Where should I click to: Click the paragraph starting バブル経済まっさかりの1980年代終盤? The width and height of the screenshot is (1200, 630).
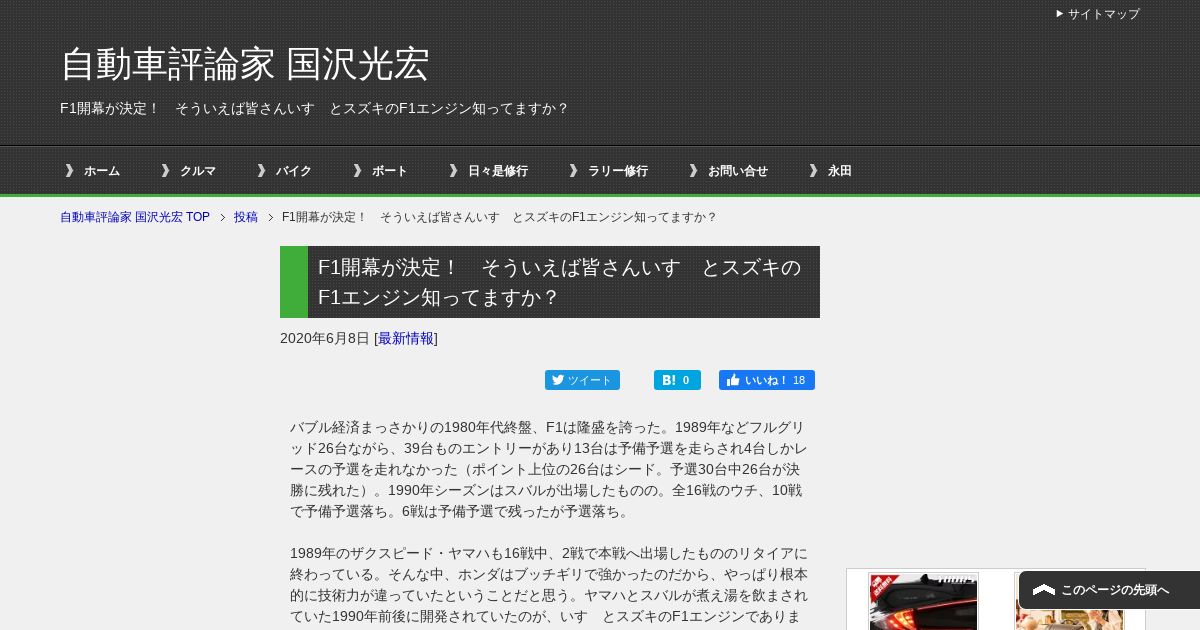point(549,469)
